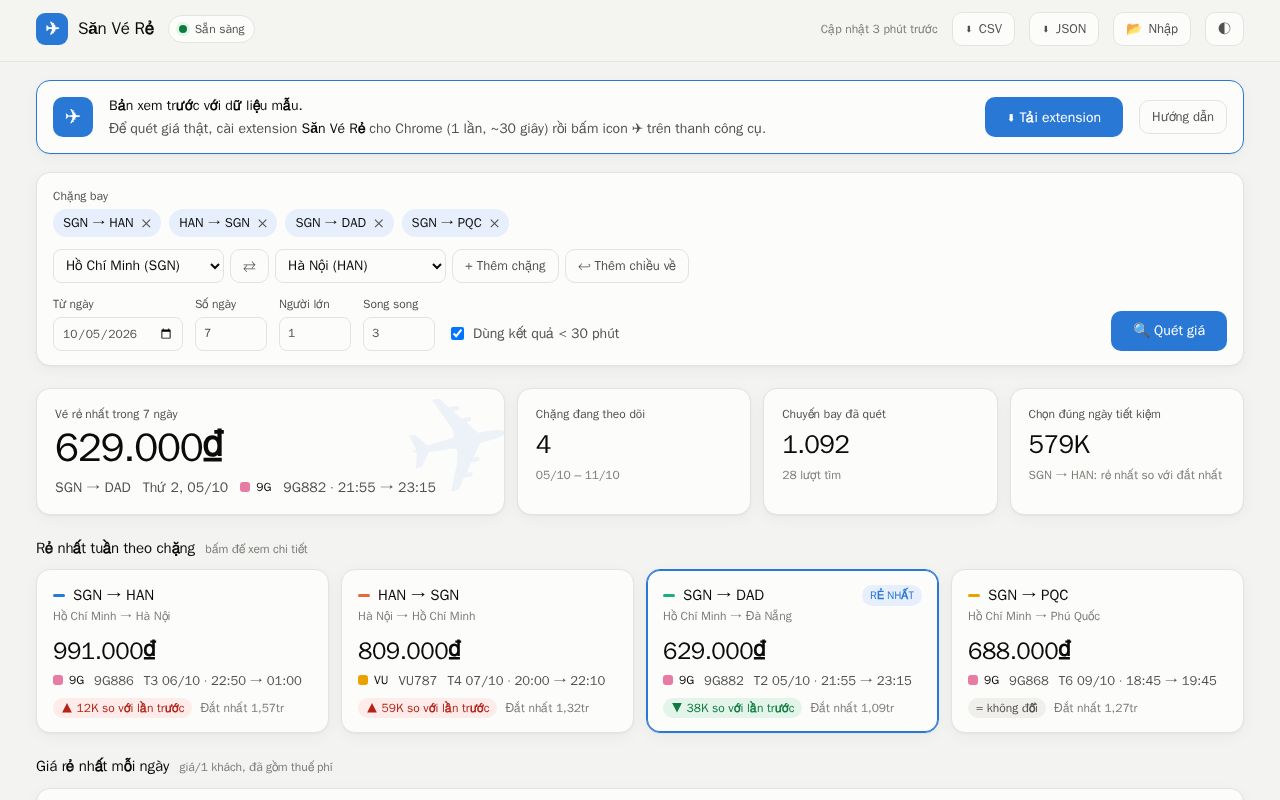Remove the HAN → SGN route chip
The width and height of the screenshot is (1280, 800).
(263, 223)
